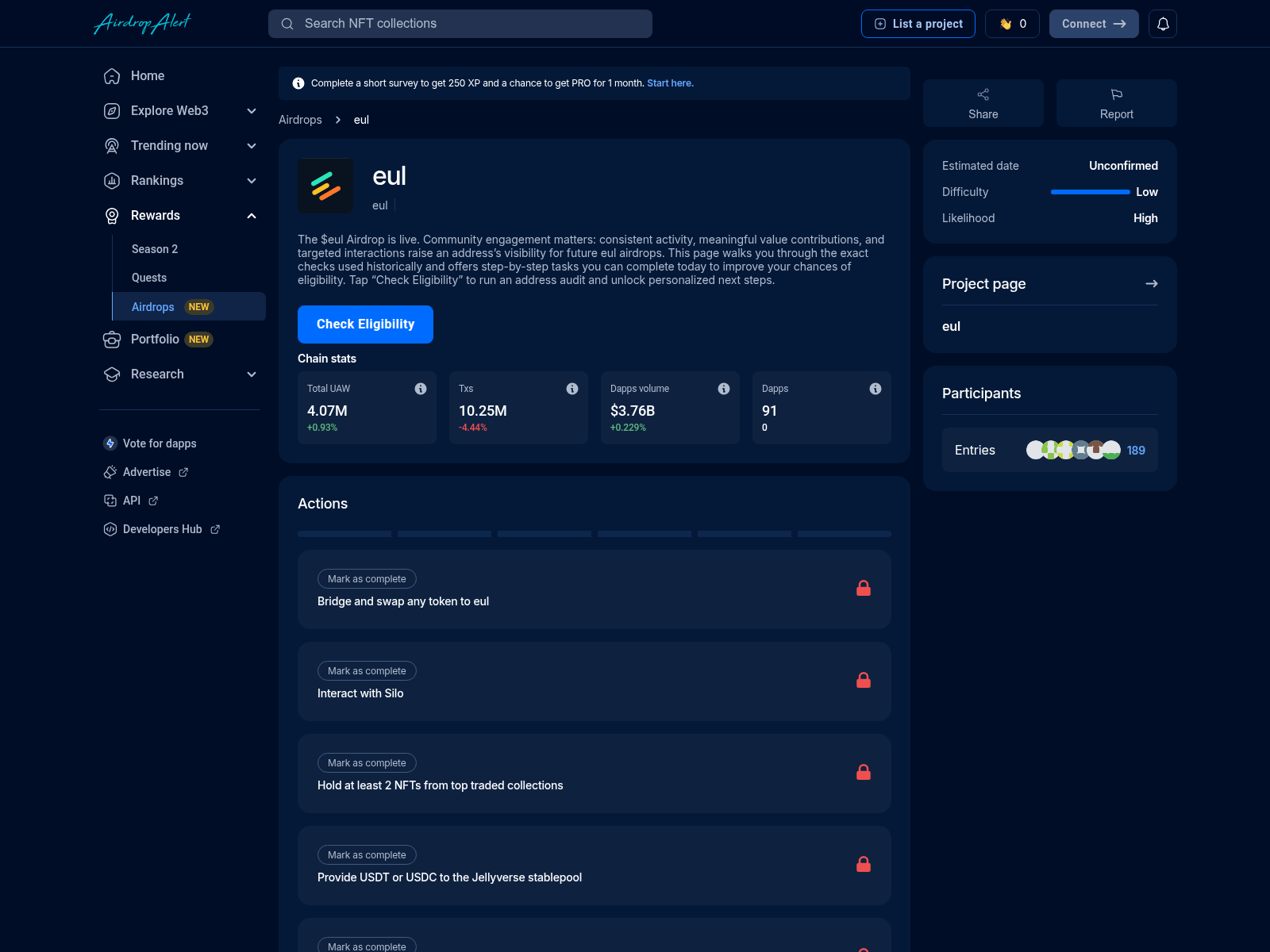
Task: Navigate to Season 2
Action: tap(154, 249)
